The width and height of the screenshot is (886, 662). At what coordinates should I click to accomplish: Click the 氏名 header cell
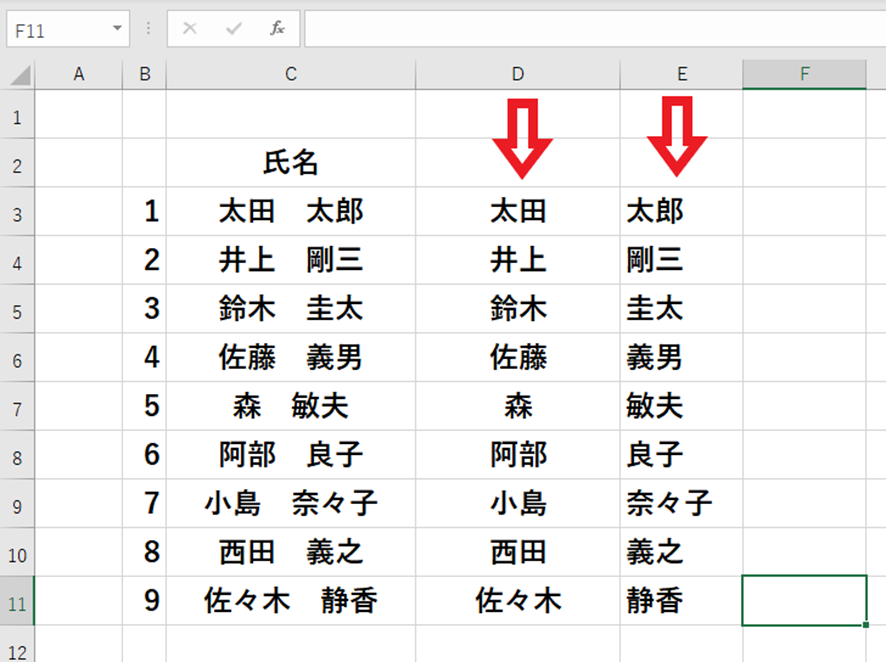pyautogui.click(x=291, y=163)
